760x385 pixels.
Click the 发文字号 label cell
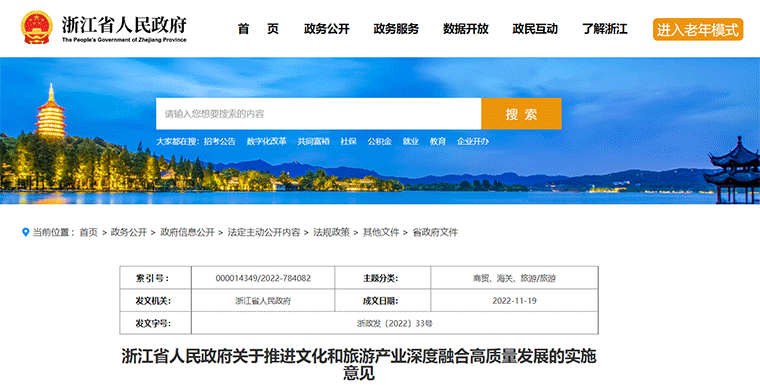coord(156,323)
